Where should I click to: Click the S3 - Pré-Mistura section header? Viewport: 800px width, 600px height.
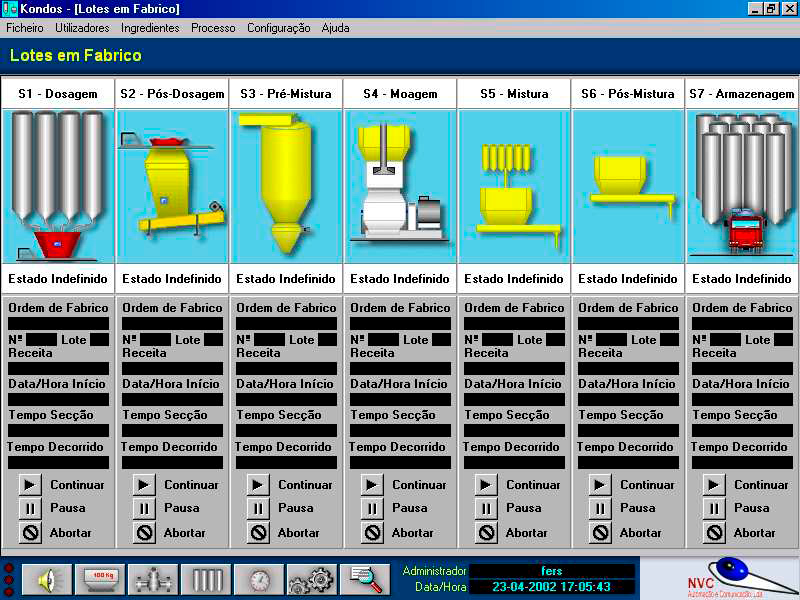tap(286, 94)
